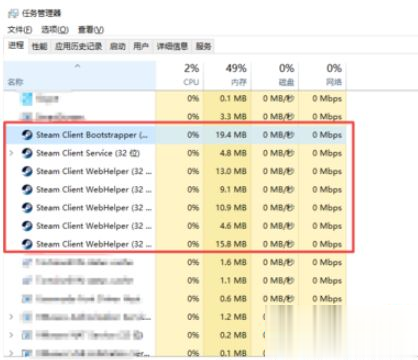This screenshot has width=418, height=360.
Task: Sort by the 0% network column header
Action: [322, 76]
